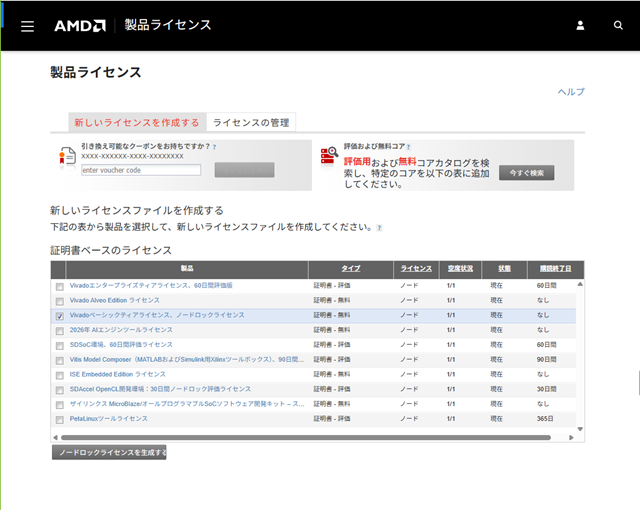This screenshot has width=640, height=510.
Task: Sort table by subscription end date header
Action: pos(555,268)
